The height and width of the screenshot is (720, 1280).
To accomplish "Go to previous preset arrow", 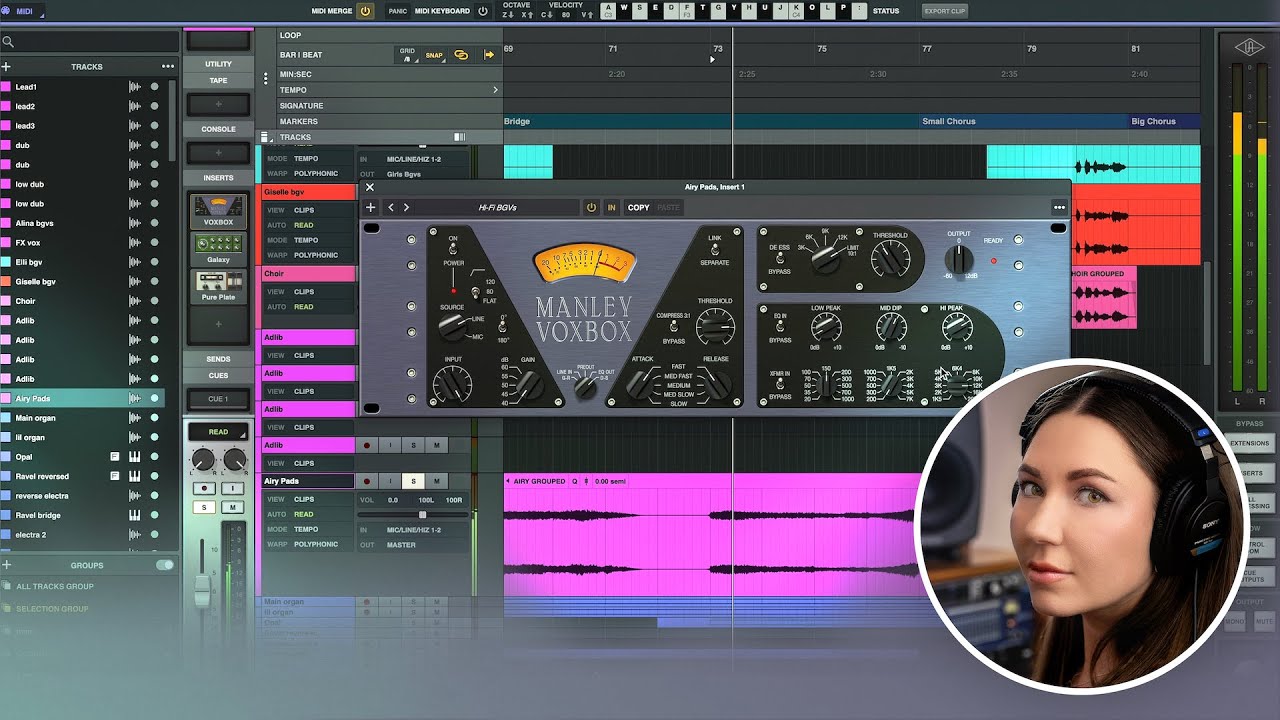I will (391, 207).
